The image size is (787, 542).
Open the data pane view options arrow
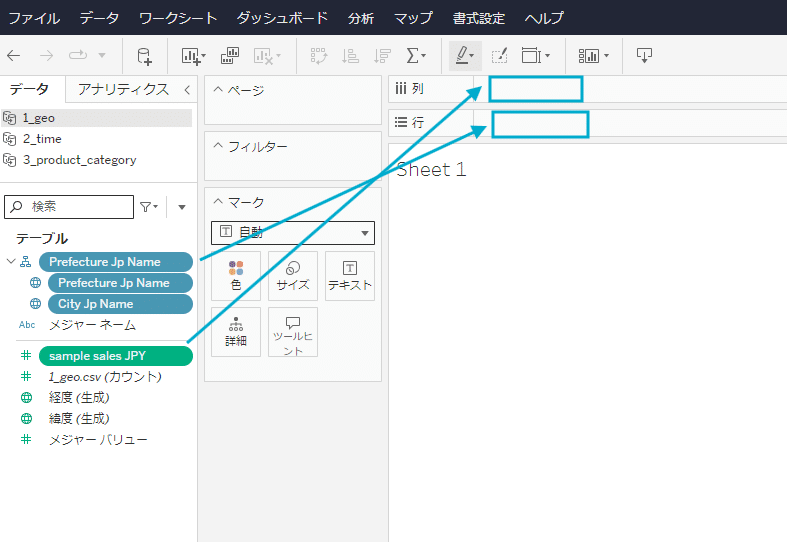click(x=182, y=207)
